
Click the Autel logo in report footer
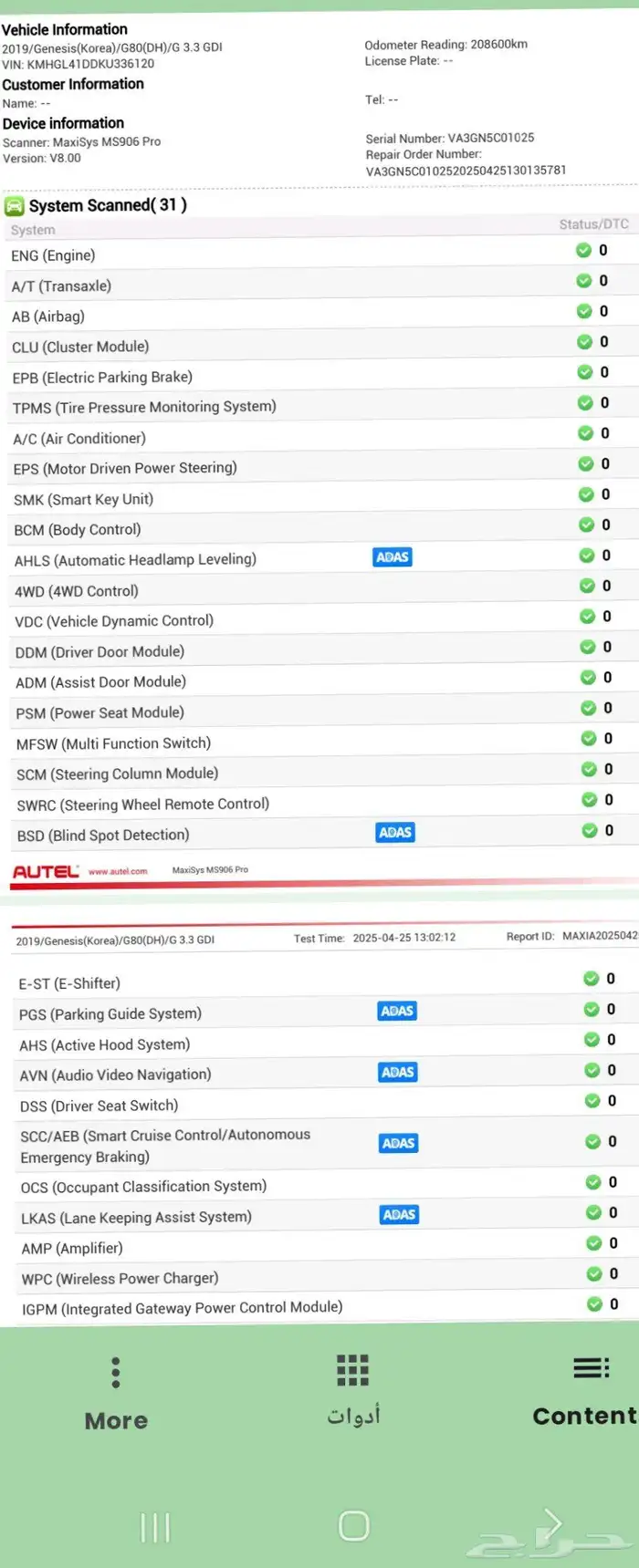click(46, 872)
